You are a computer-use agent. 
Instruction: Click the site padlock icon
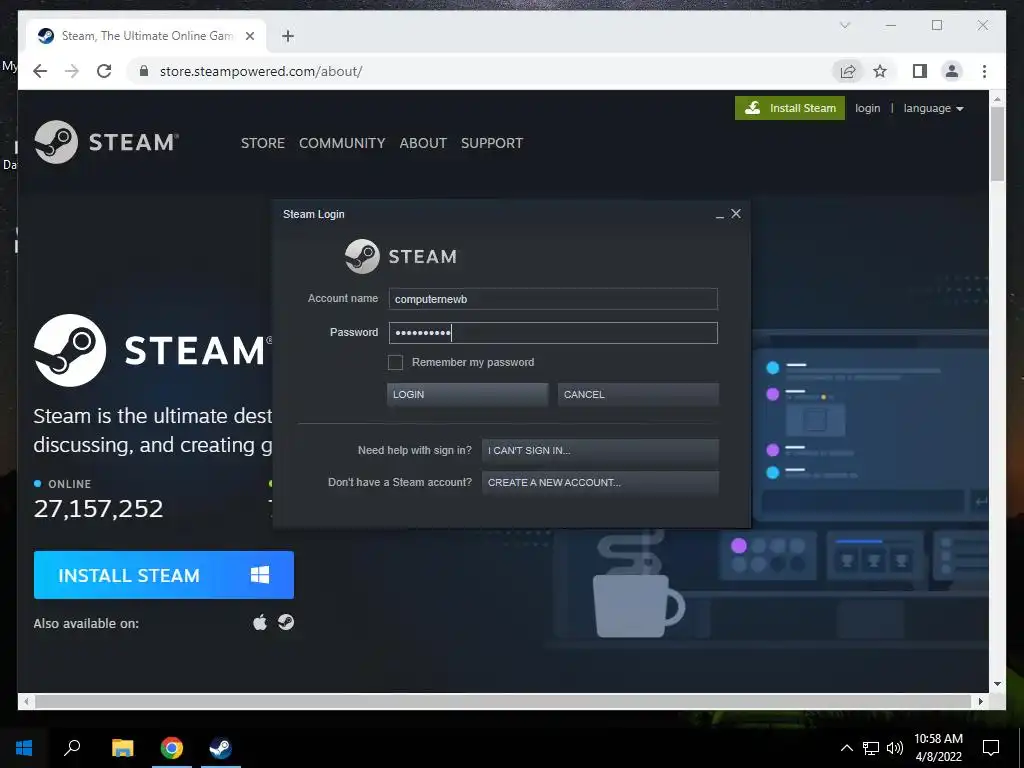coord(144,71)
